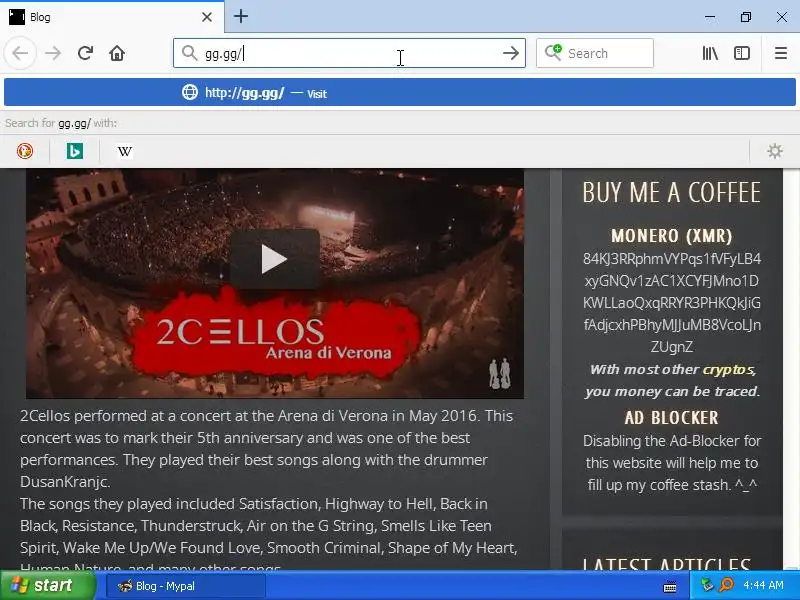Click the paragraph about 2Cellos May 2016 concert

click(x=266, y=448)
